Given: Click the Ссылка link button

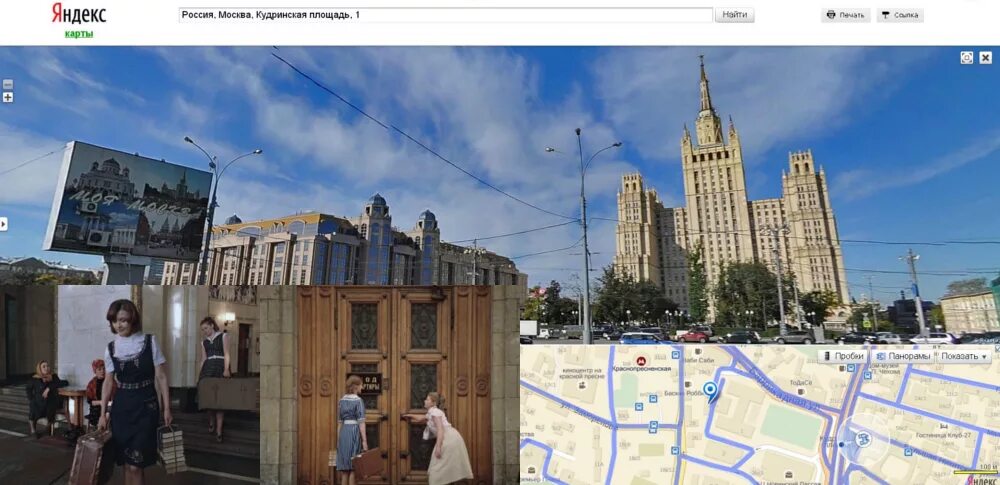Looking at the screenshot, I should 900,15.
